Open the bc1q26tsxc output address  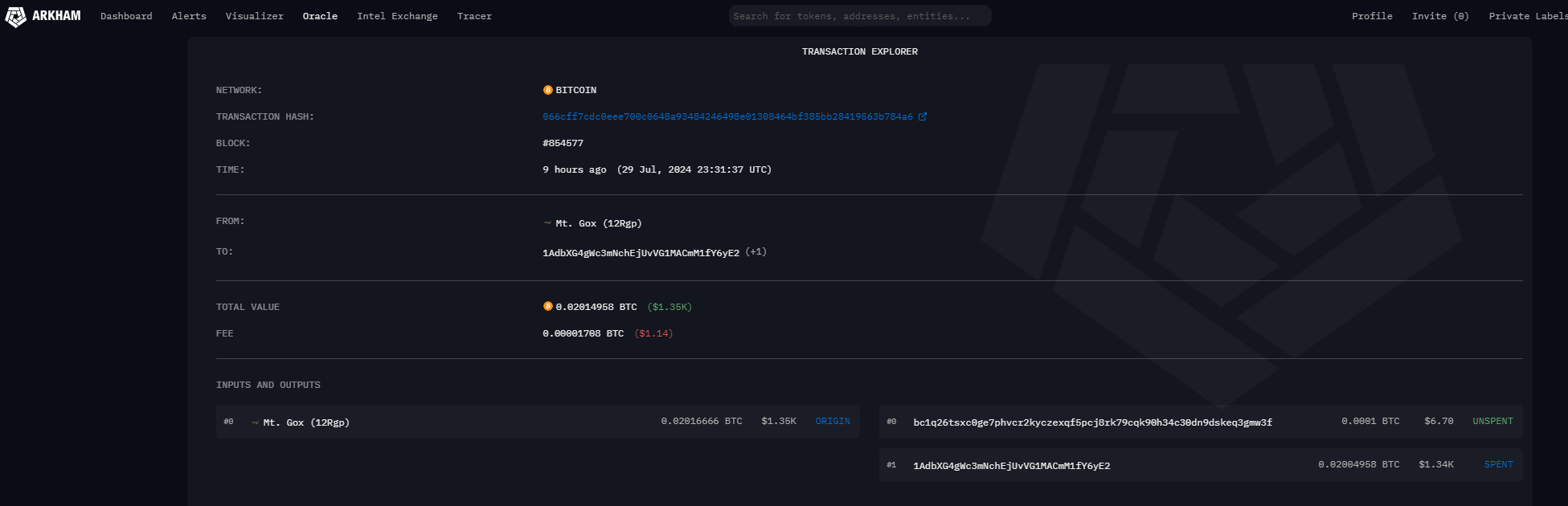[1092, 422]
